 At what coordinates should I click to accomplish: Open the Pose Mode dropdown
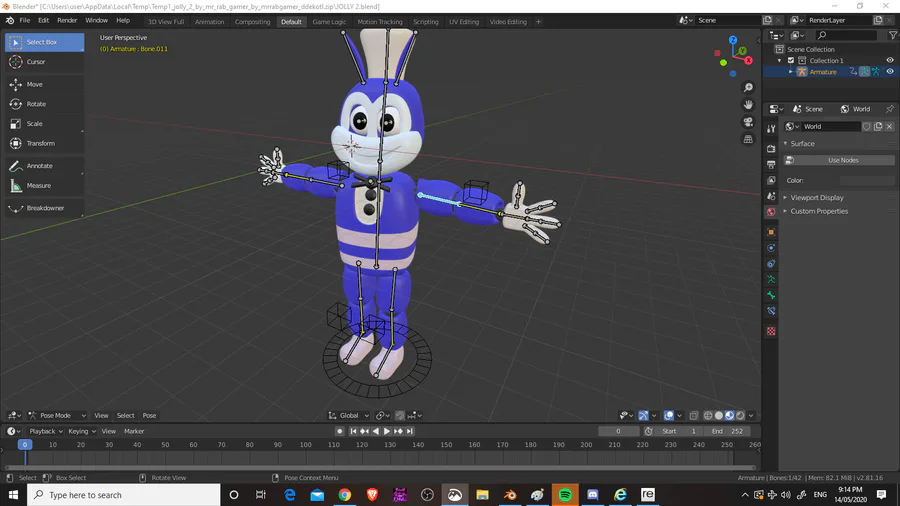pyautogui.click(x=56, y=415)
